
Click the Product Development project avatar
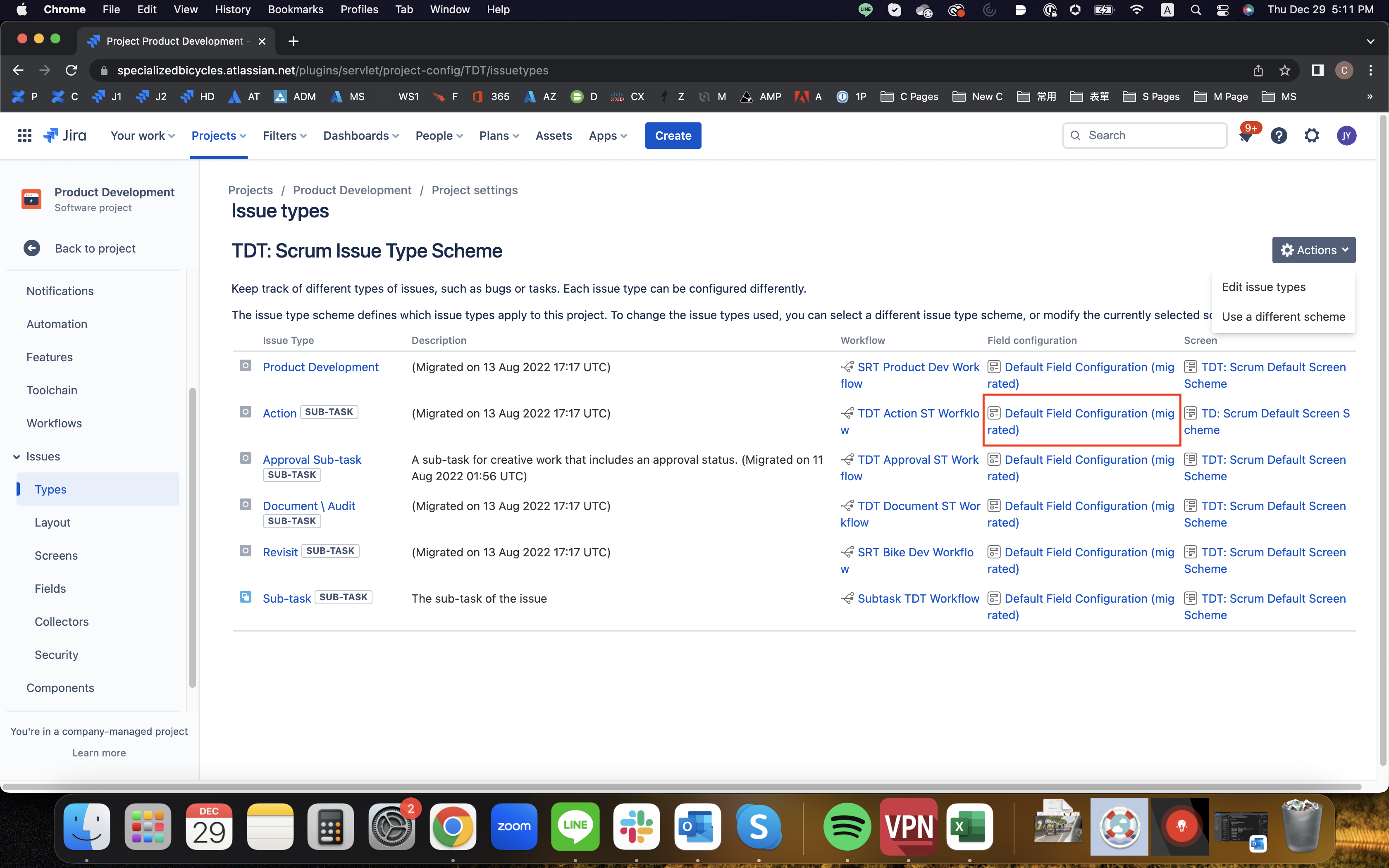click(x=31, y=199)
